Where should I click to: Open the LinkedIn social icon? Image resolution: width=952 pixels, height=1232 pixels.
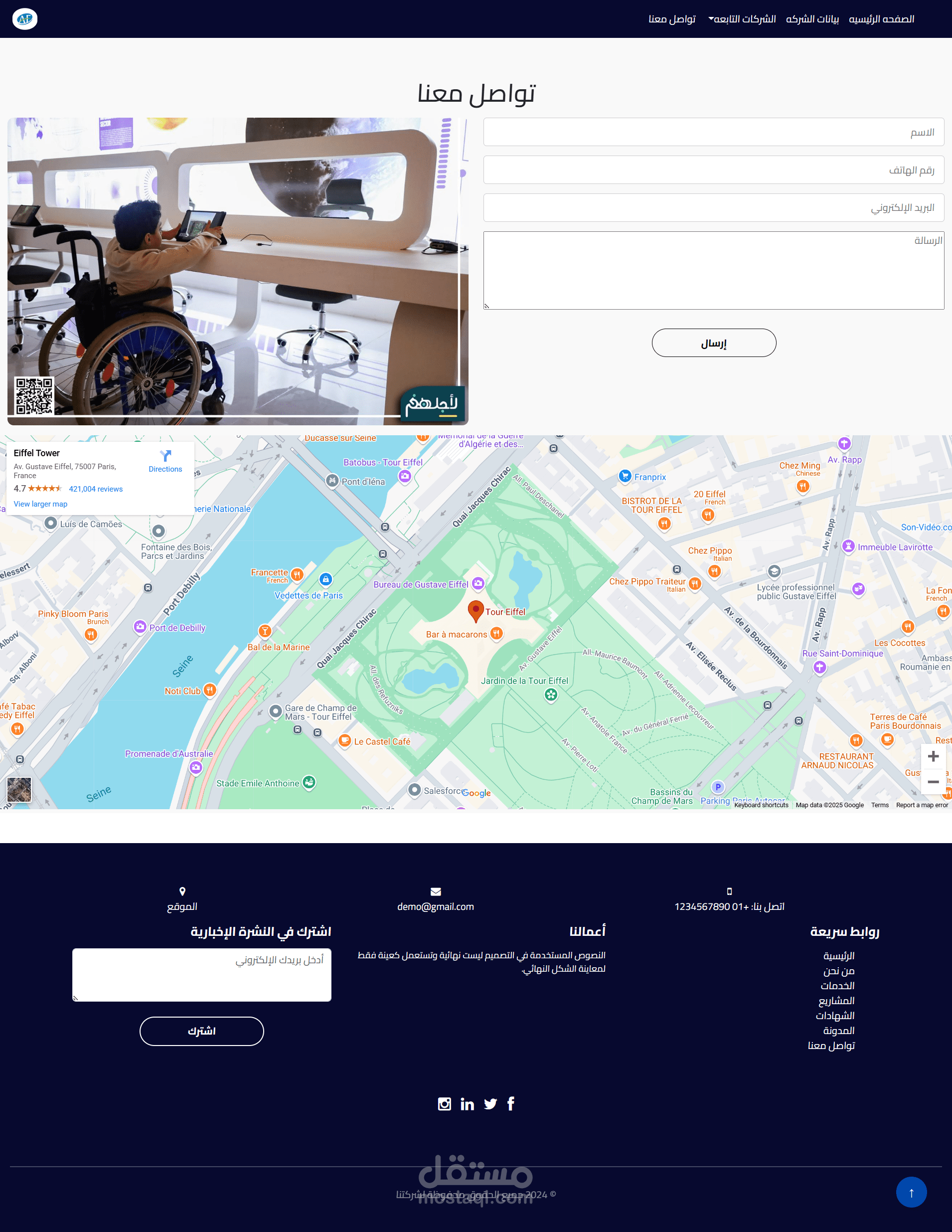pos(467,1104)
